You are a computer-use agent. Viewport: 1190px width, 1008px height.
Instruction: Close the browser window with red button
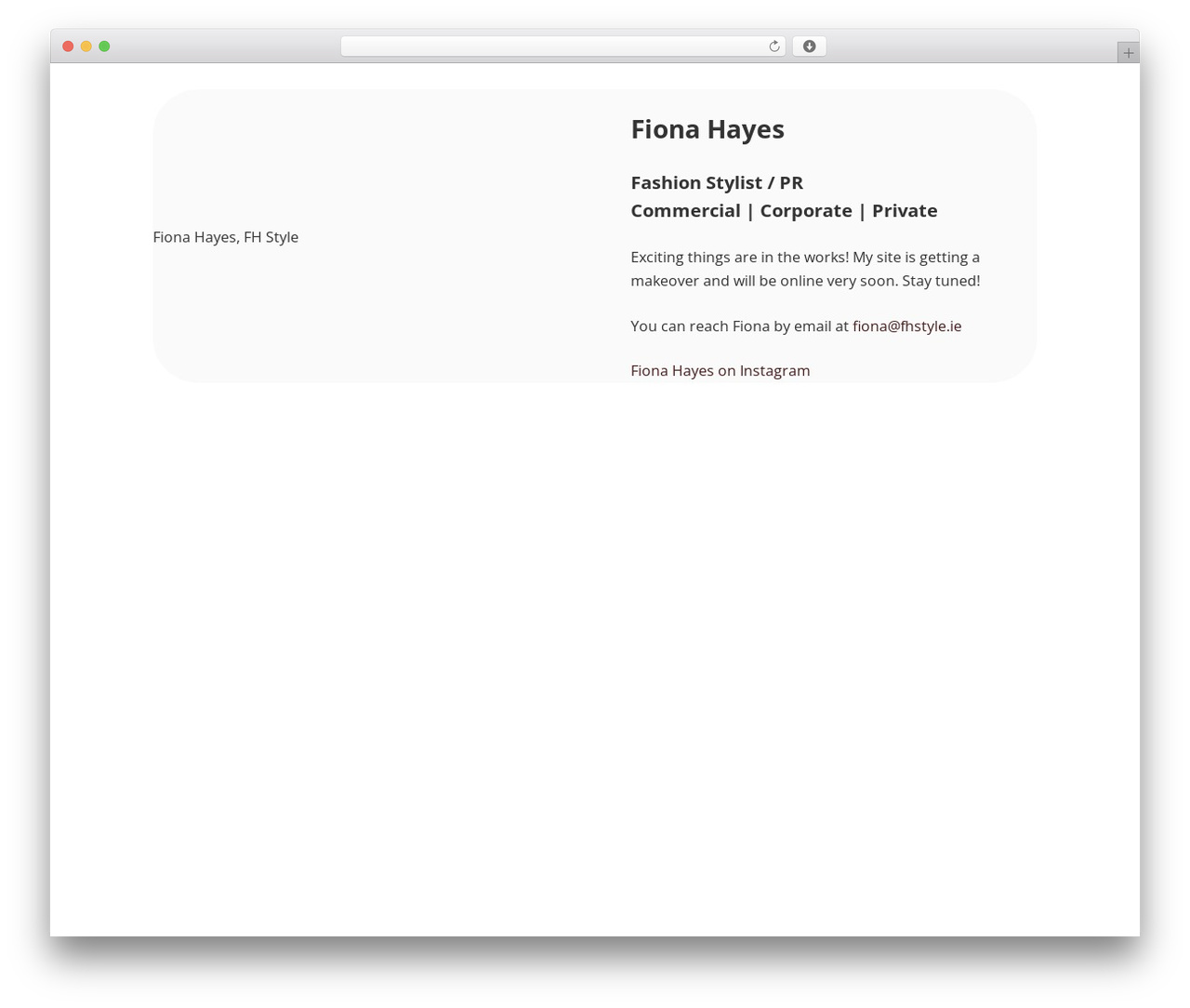[68, 46]
